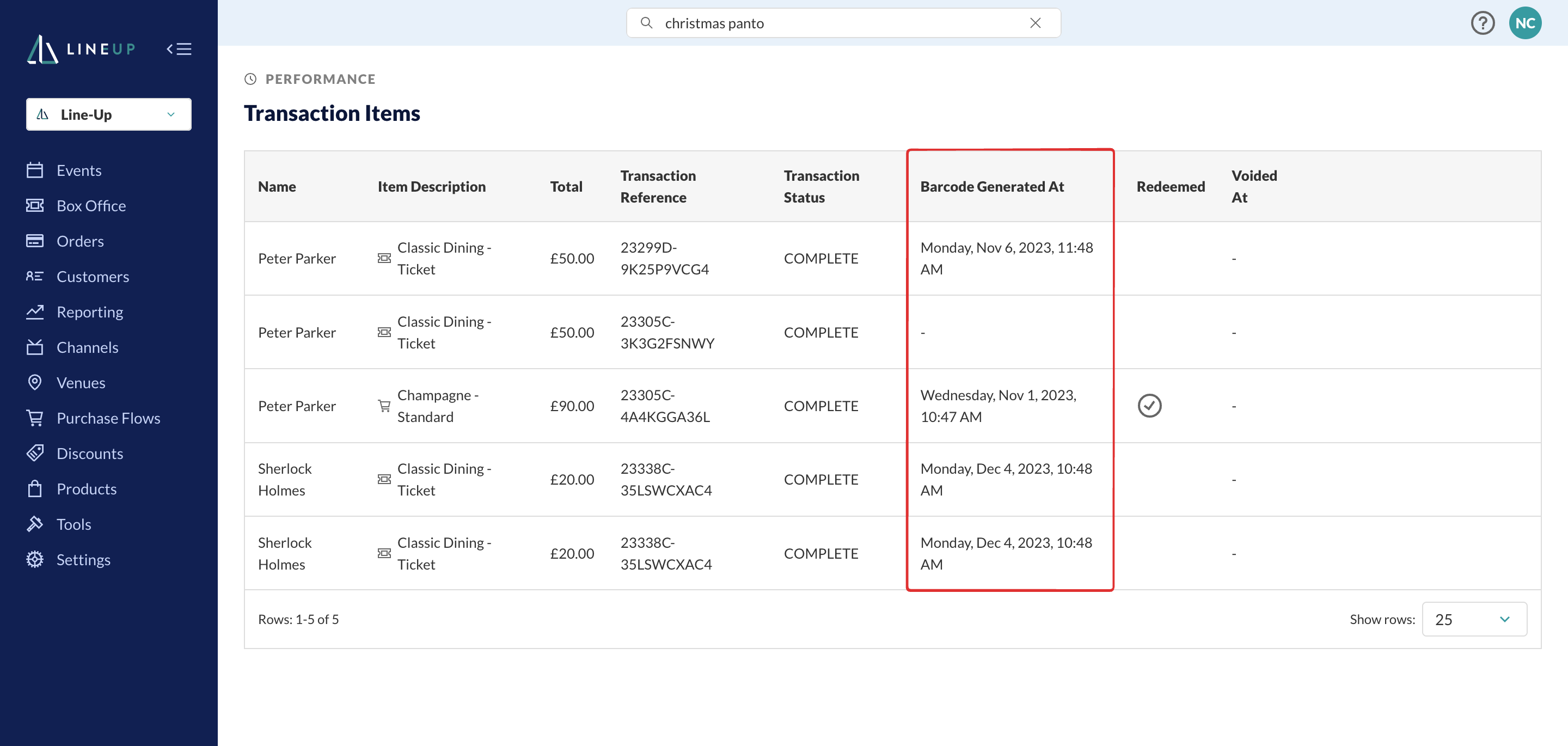Click the Venues location pin icon
Image resolution: width=1568 pixels, height=746 pixels.
point(35,382)
